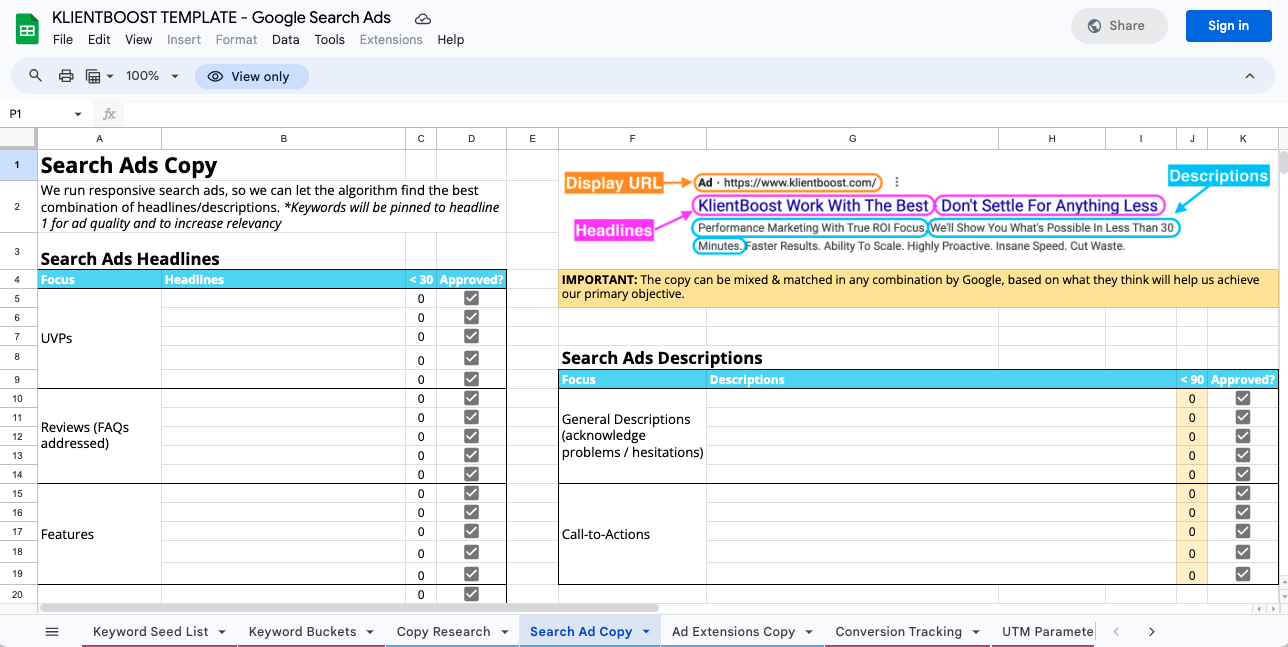Image resolution: width=1288 pixels, height=647 pixels.
Task: Open the View menu
Action: tap(139, 40)
